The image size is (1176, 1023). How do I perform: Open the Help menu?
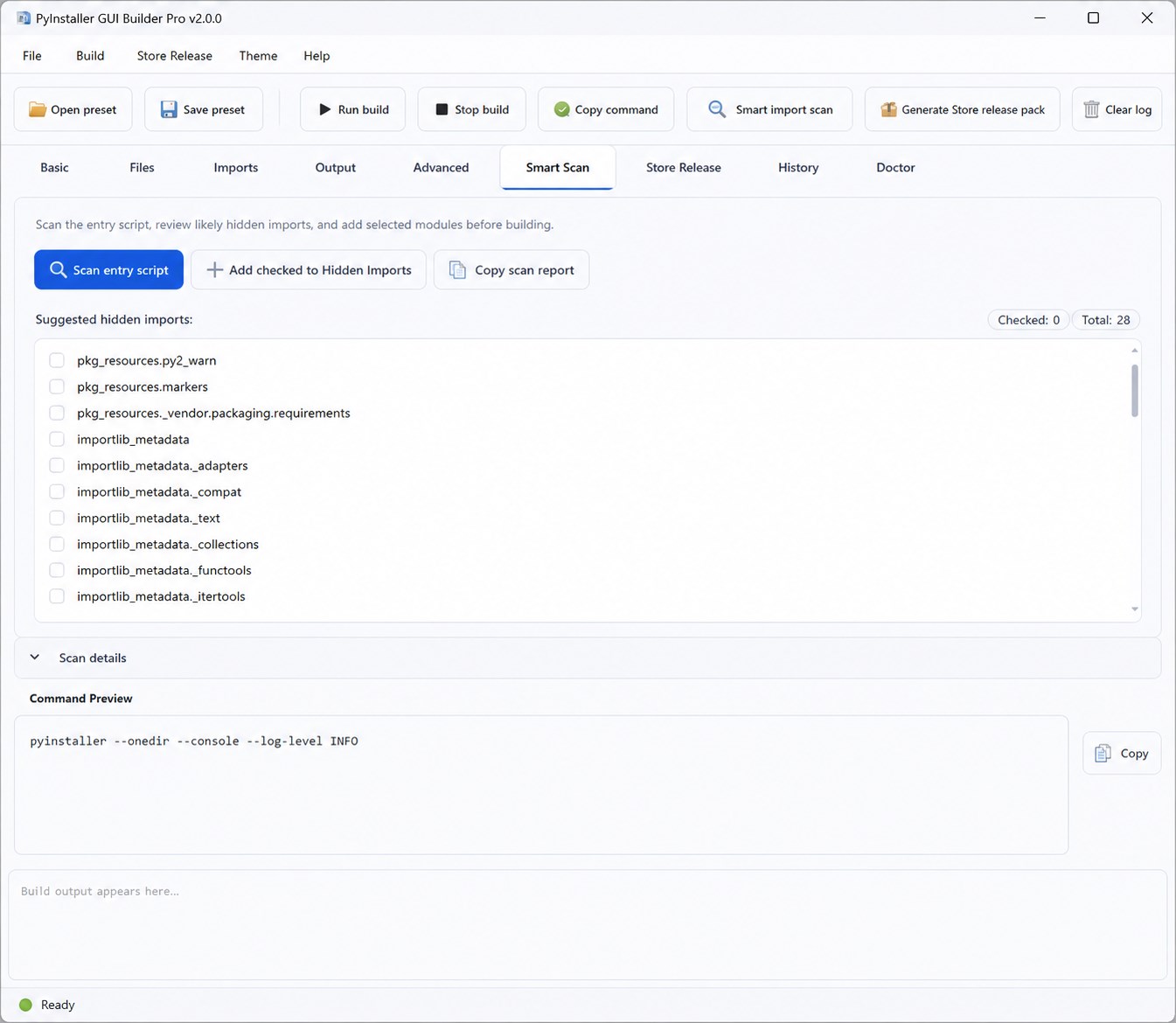tap(317, 55)
